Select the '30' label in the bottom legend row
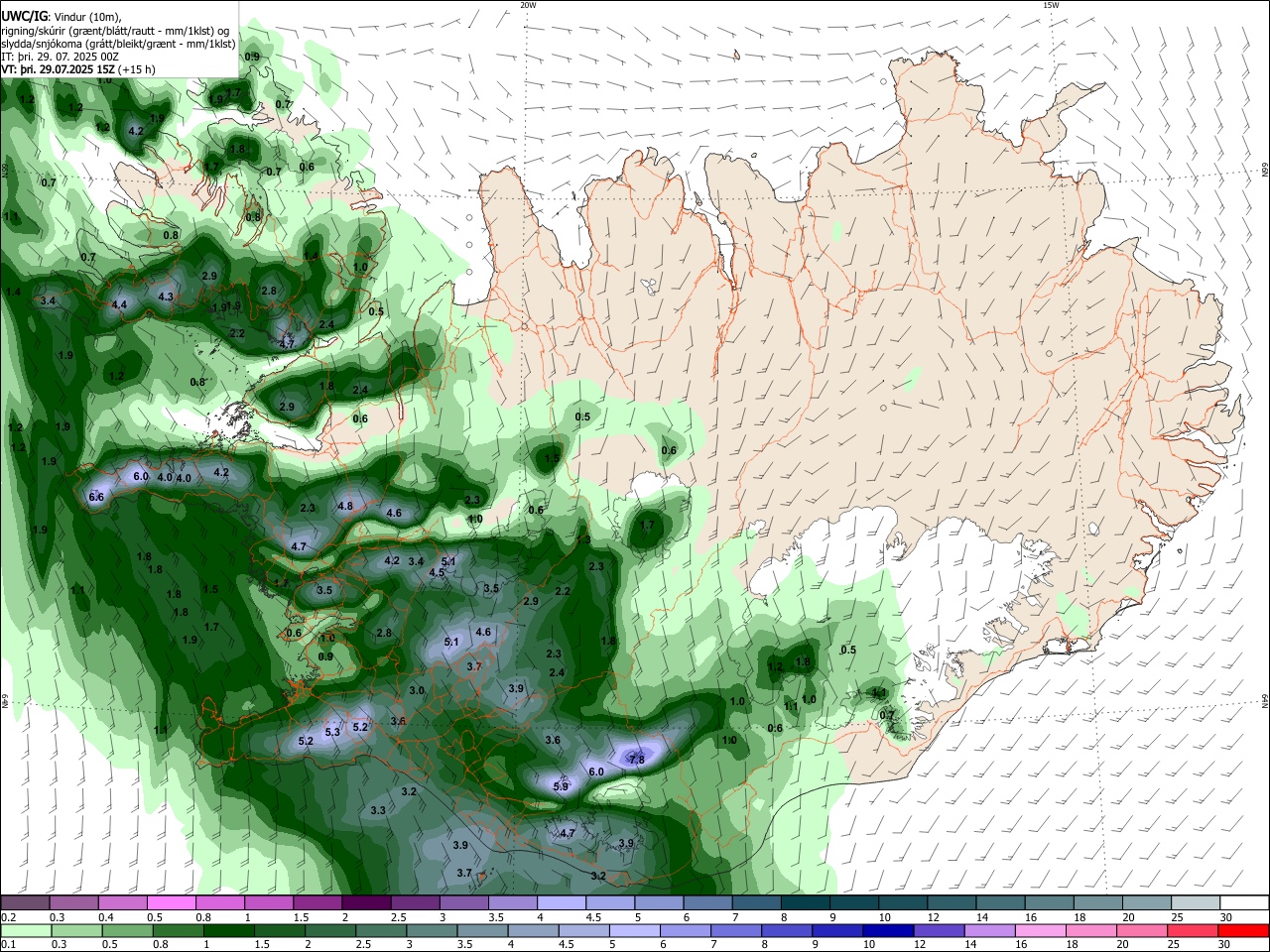 pyautogui.click(x=1225, y=945)
